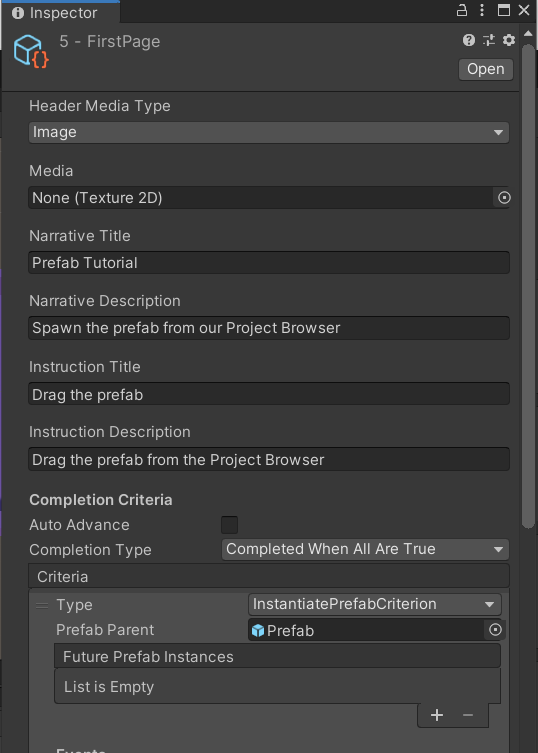Click the Inspector vertical scrollbar
538x753 pixels.
coord(528,286)
